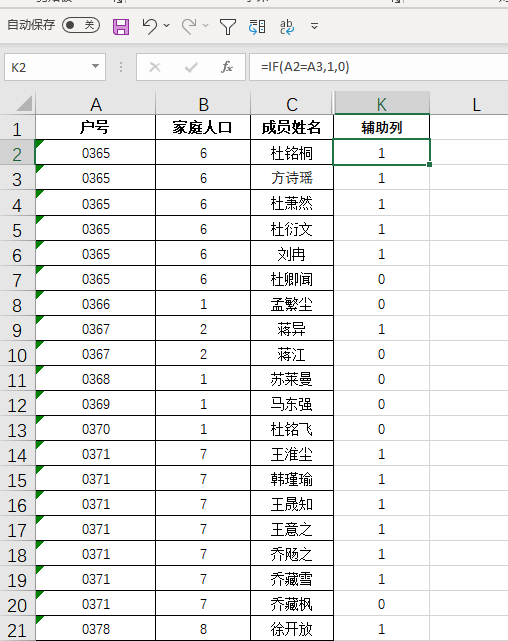
Task: Open the Redo history dropdown
Action: point(206,26)
